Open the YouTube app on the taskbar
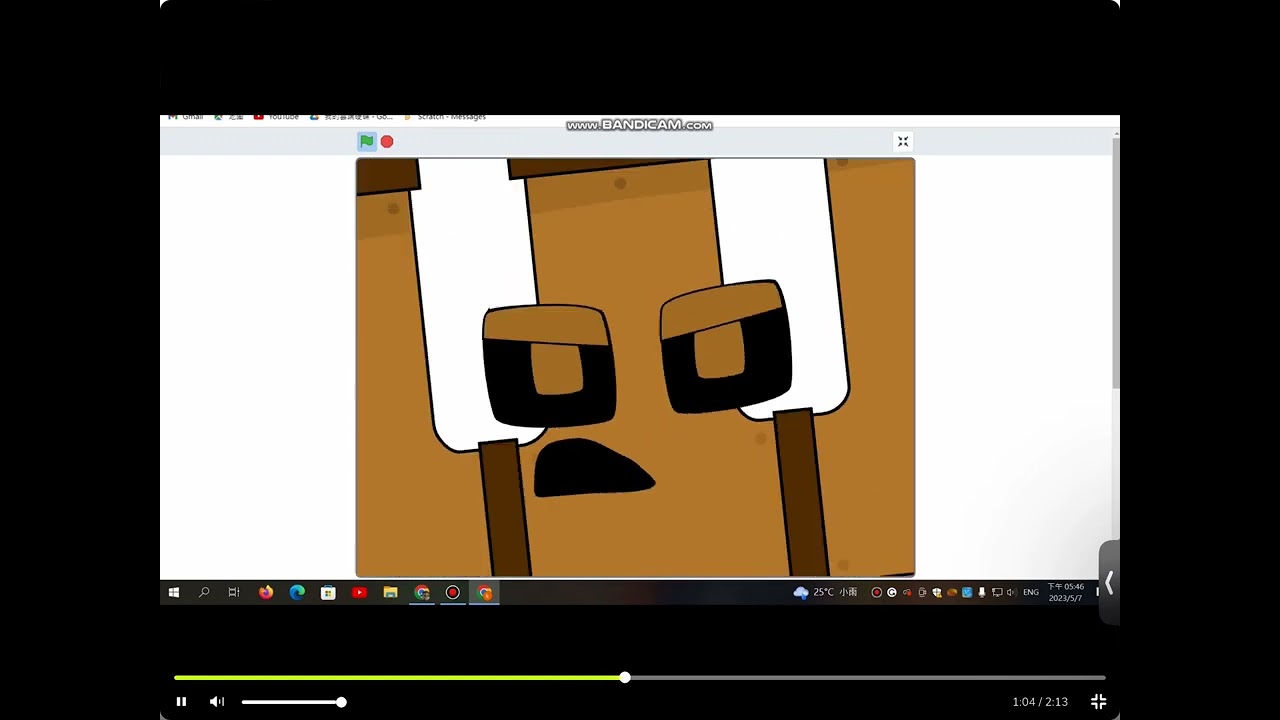Image resolution: width=1280 pixels, height=720 pixels. coord(359,593)
